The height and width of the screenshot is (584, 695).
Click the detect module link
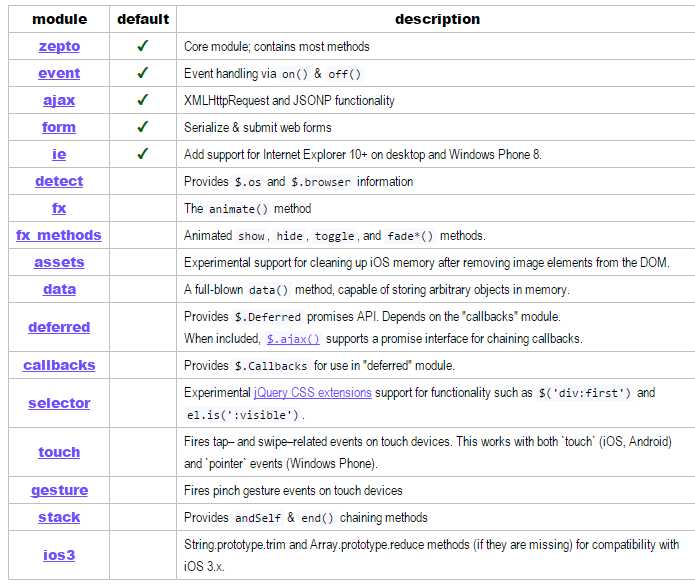59,181
